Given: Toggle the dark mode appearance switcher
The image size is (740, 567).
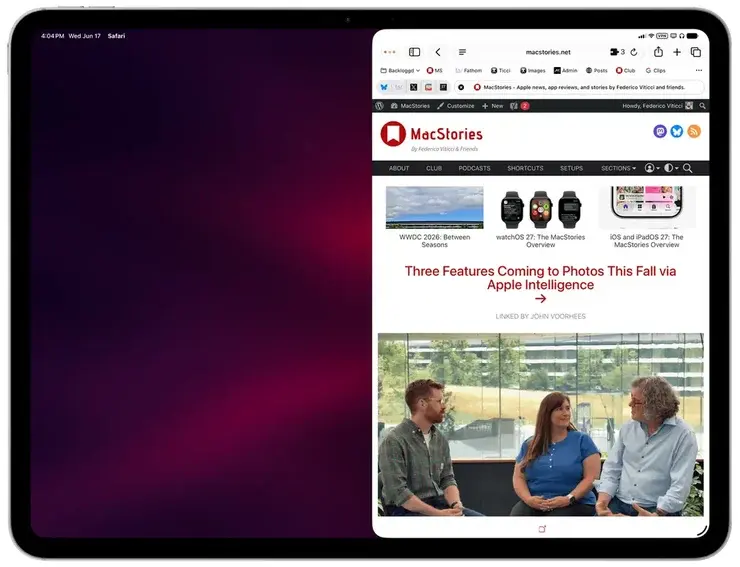Looking at the screenshot, I should 671,168.
